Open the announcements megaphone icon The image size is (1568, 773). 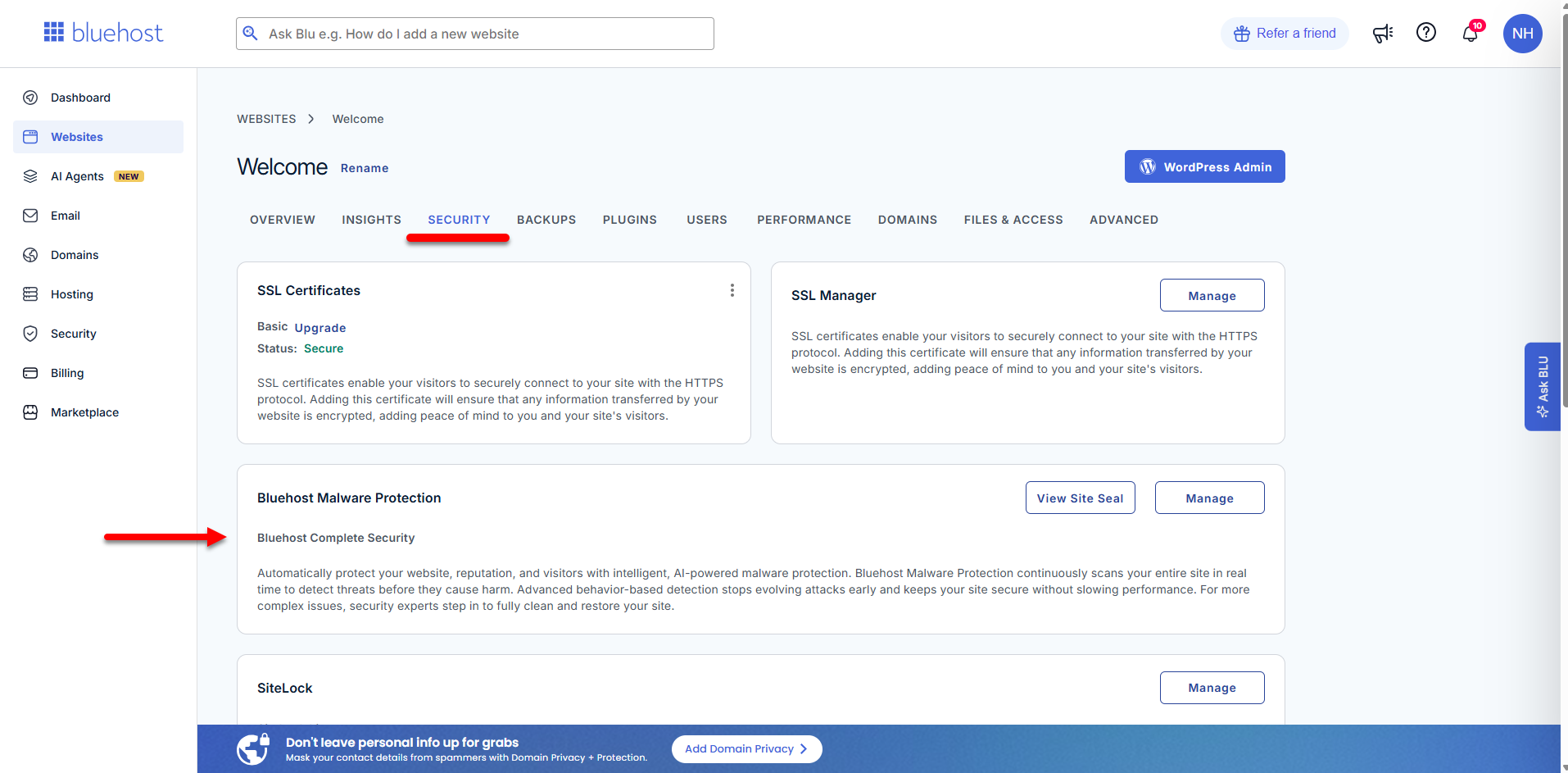(1383, 34)
